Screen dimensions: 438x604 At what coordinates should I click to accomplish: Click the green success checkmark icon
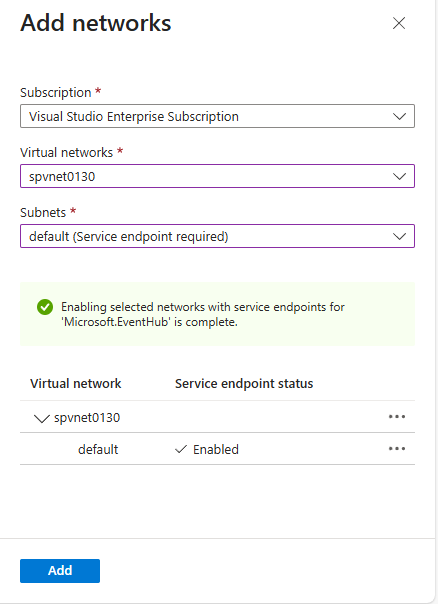[x=45, y=307]
